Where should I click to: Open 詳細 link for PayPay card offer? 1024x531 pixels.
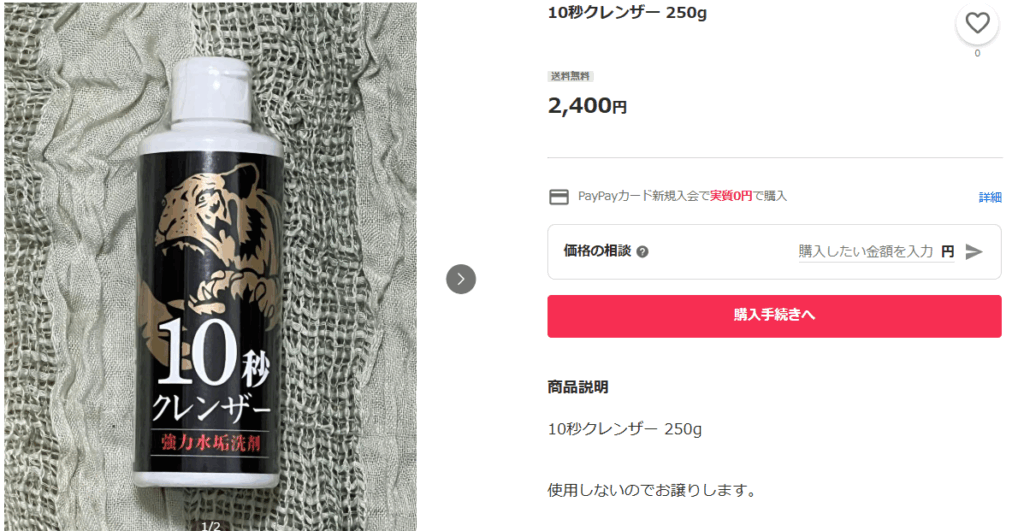click(990, 197)
